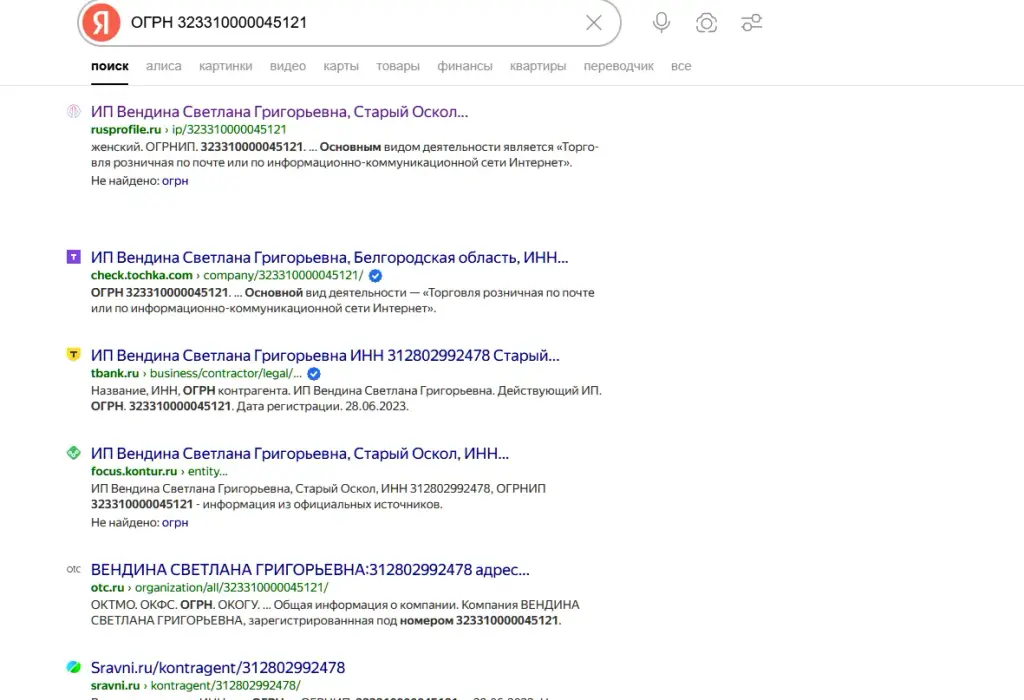Click the verified badge next to tbank.ru URL
Image resolution: width=1024 pixels, height=700 pixels.
314,374
